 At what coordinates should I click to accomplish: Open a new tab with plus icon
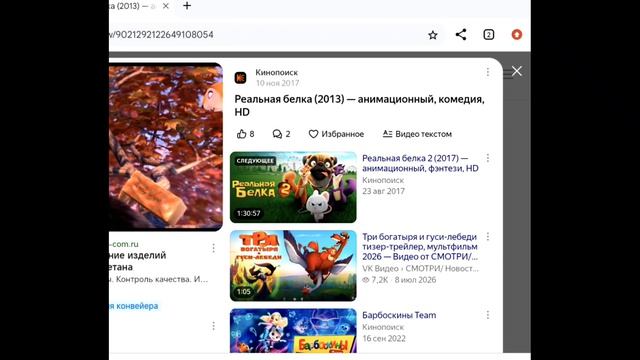tap(187, 6)
